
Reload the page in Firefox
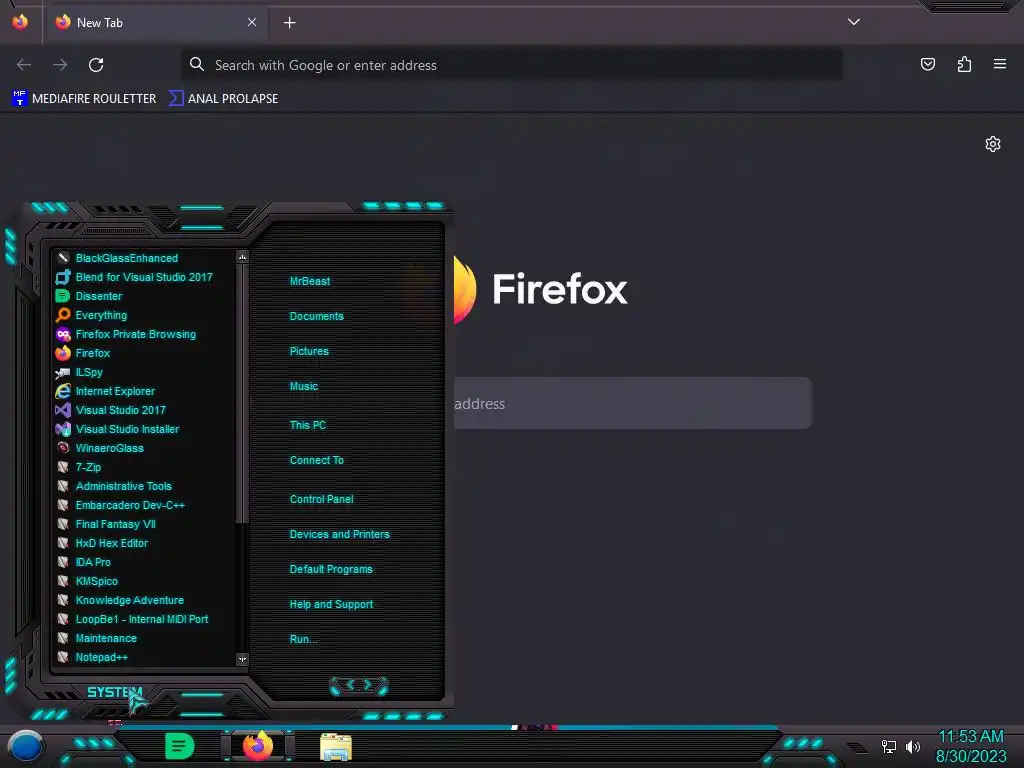(x=96, y=65)
